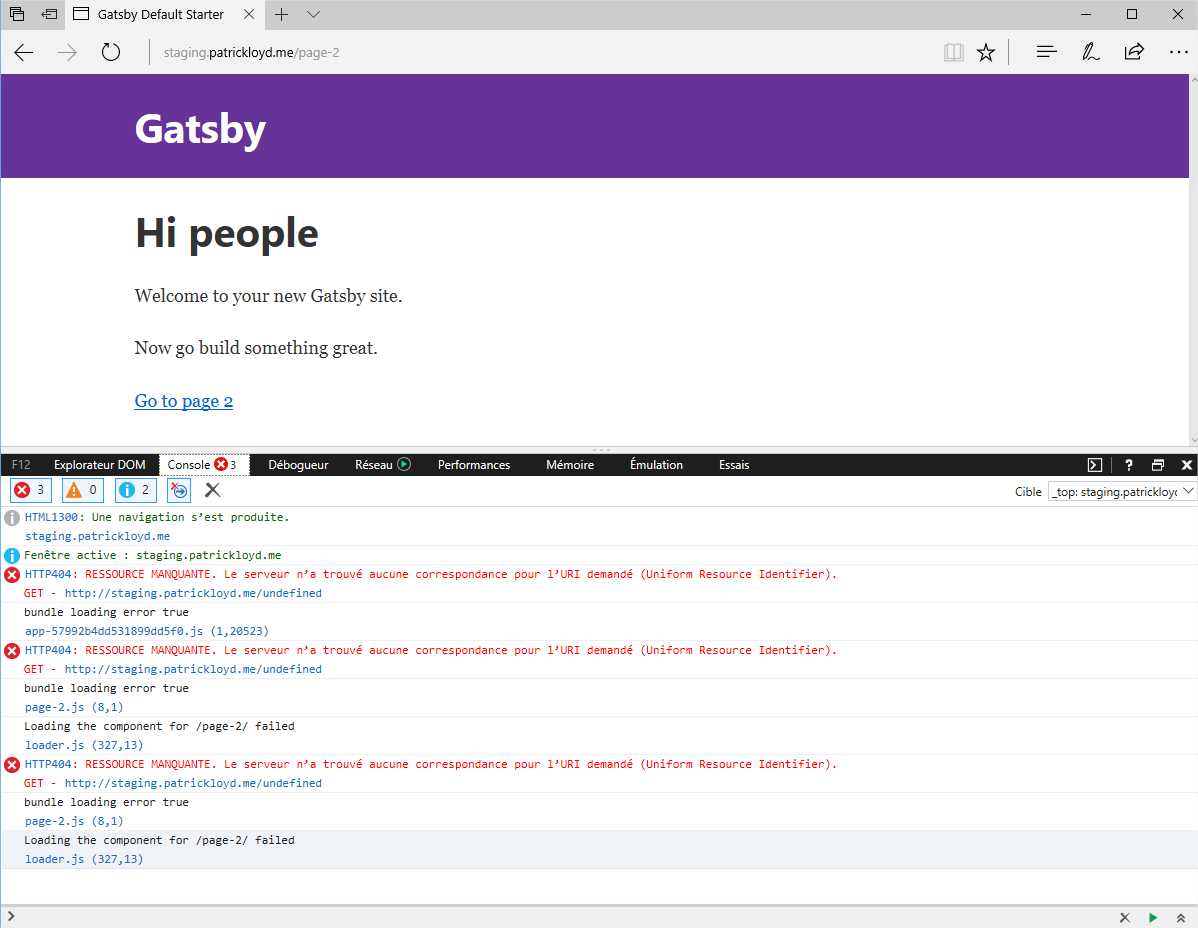Viewport: 1198px width, 928px height.
Task: Switch to Explorateur DOM tab
Action: point(99,464)
